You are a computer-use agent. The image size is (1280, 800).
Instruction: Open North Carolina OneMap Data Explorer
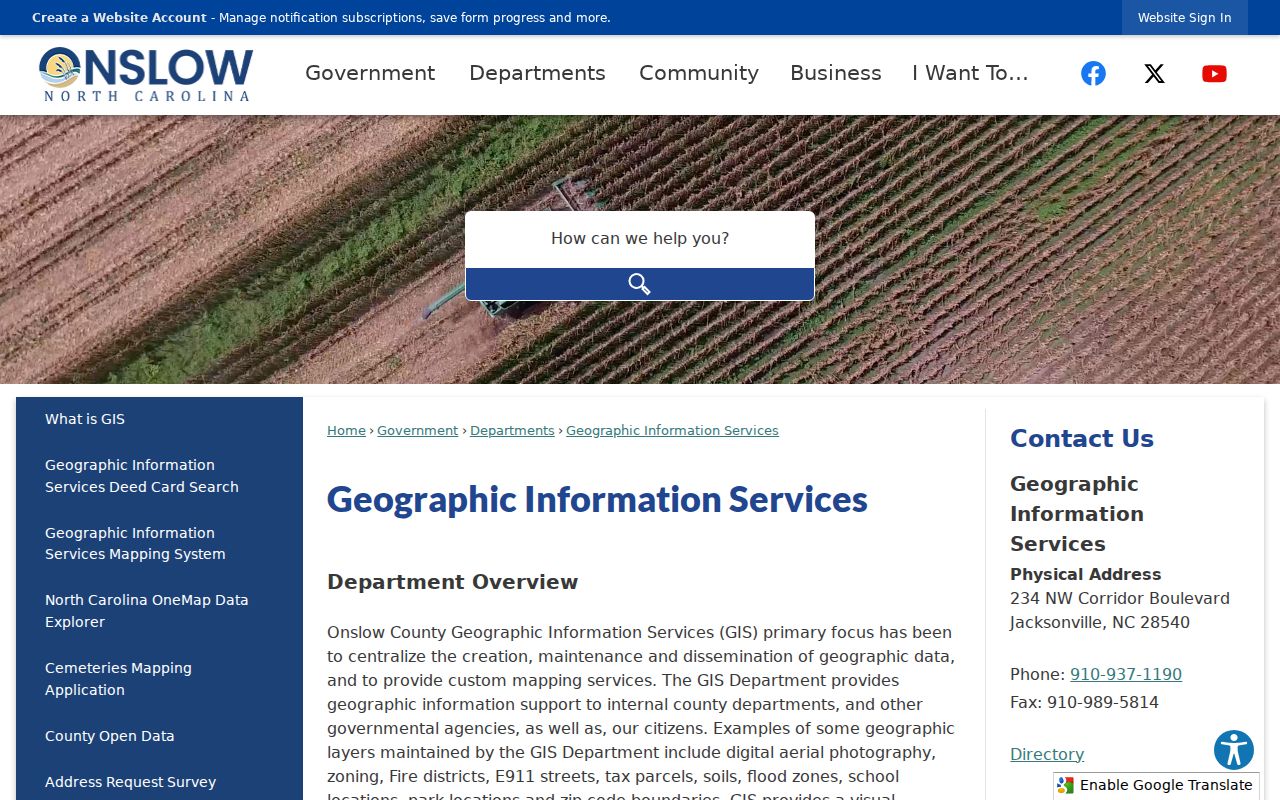147,611
